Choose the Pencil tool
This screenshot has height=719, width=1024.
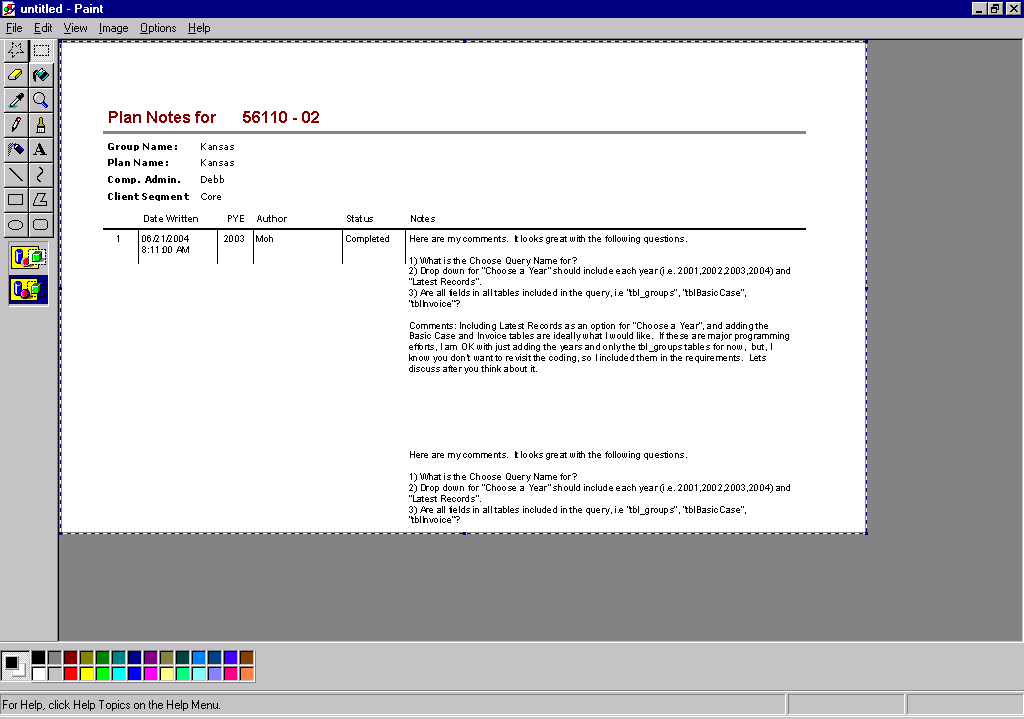click(16, 125)
